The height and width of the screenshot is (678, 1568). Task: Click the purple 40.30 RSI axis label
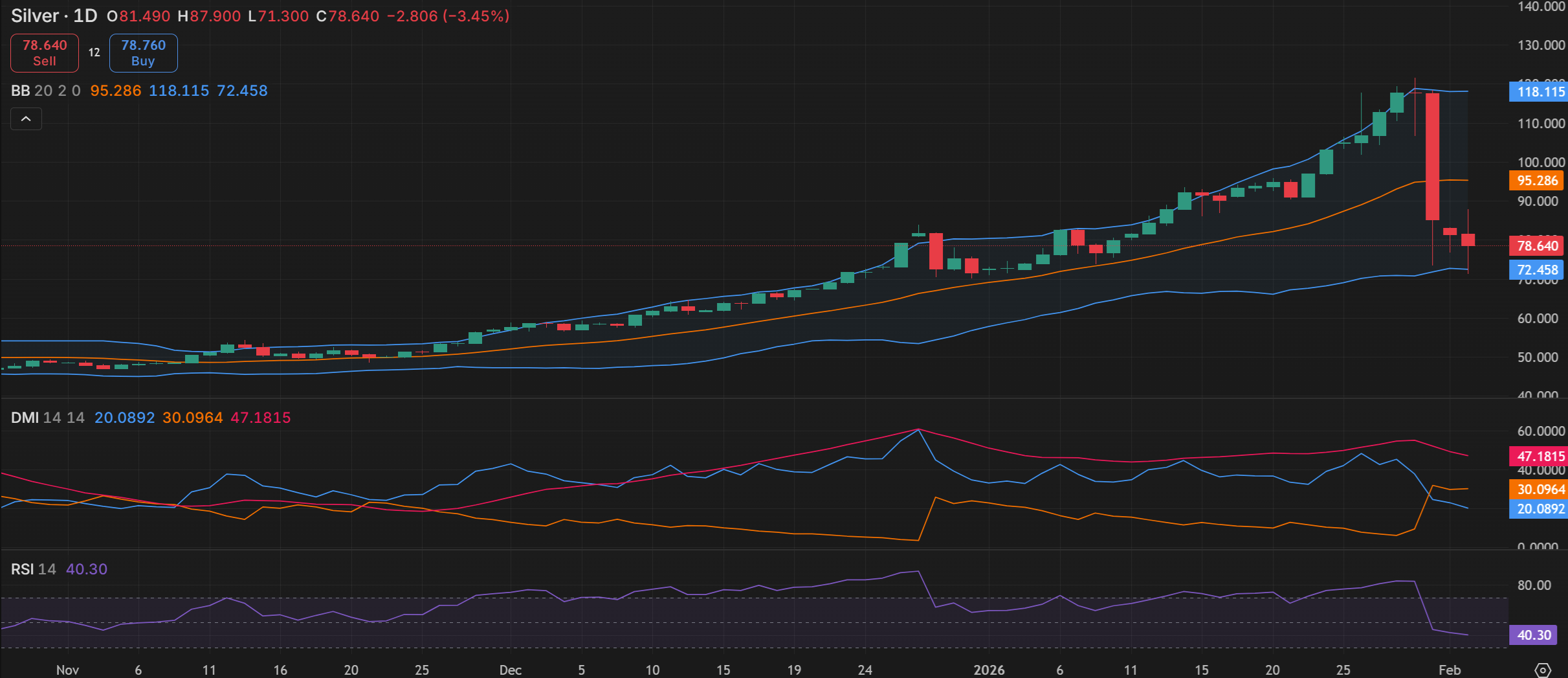[x=1534, y=635]
